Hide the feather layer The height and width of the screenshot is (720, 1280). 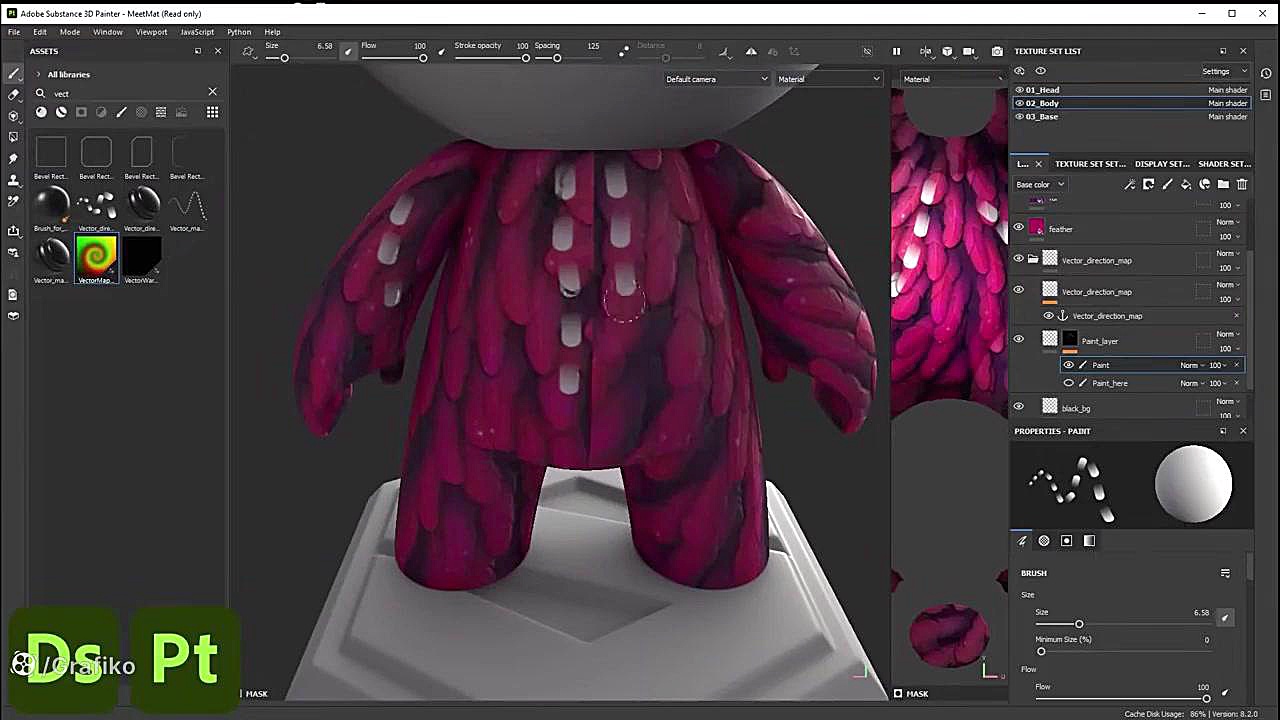1018,228
